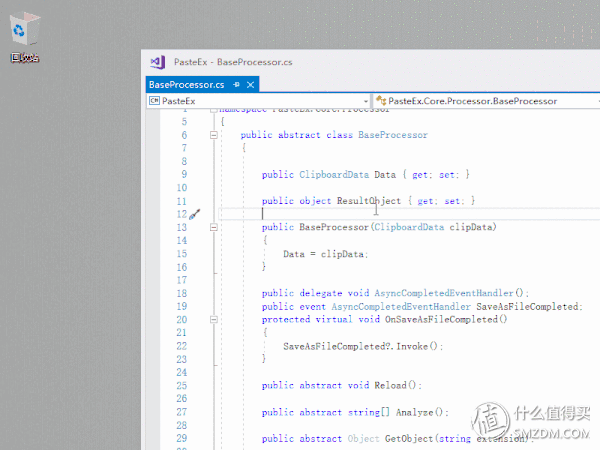
Task: Click the ResultObject property name
Action: (369, 201)
